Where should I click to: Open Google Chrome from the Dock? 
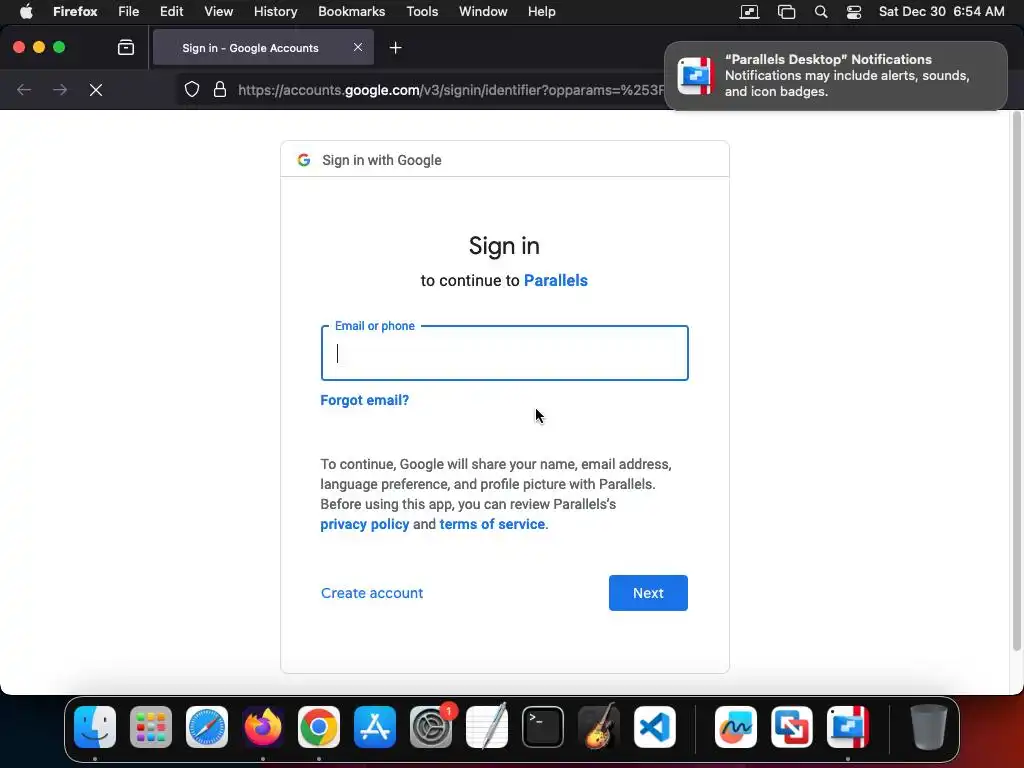point(319,727)
